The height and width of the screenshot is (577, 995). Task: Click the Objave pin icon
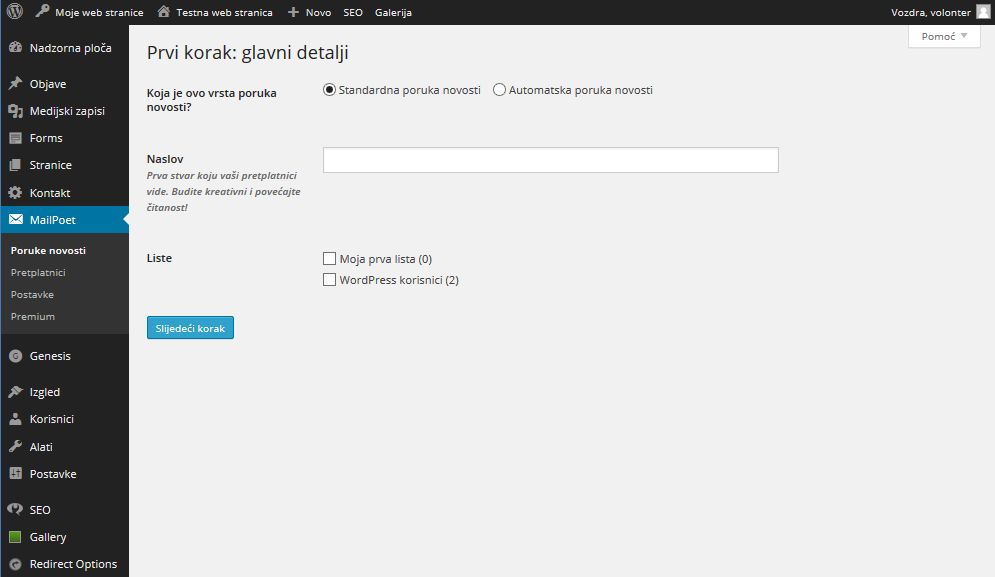pos(15,83)
